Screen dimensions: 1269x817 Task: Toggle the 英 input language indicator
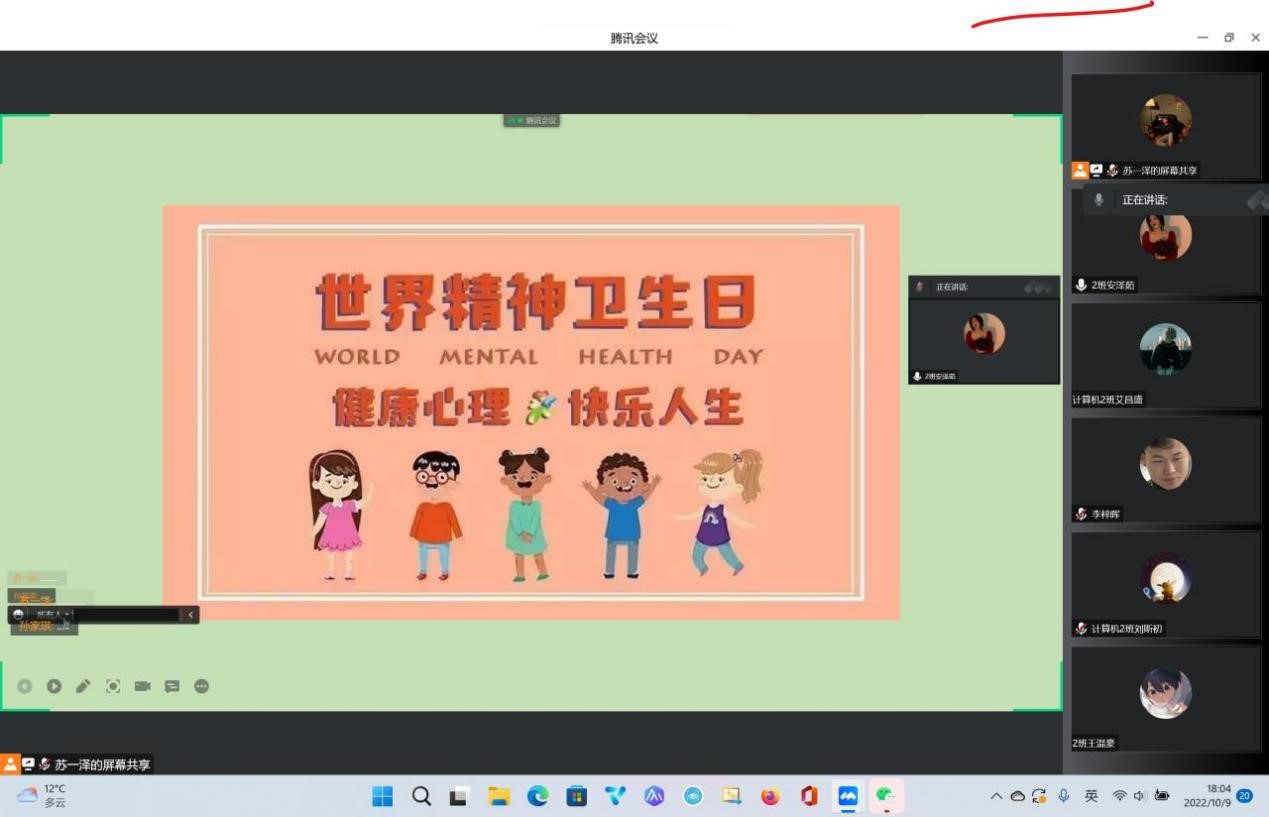[1091, 796]
